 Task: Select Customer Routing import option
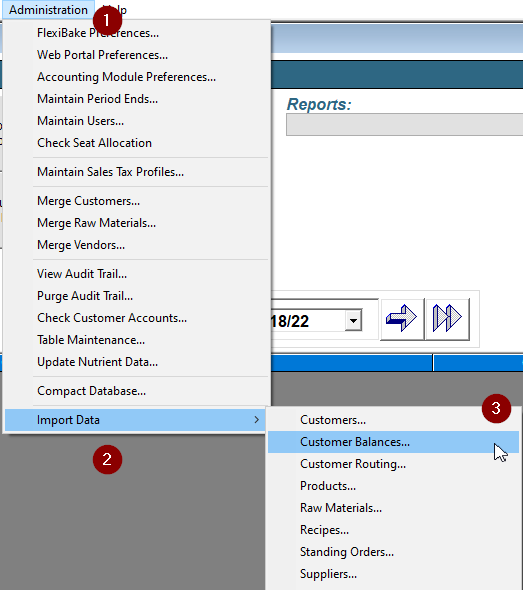(393, 464)
